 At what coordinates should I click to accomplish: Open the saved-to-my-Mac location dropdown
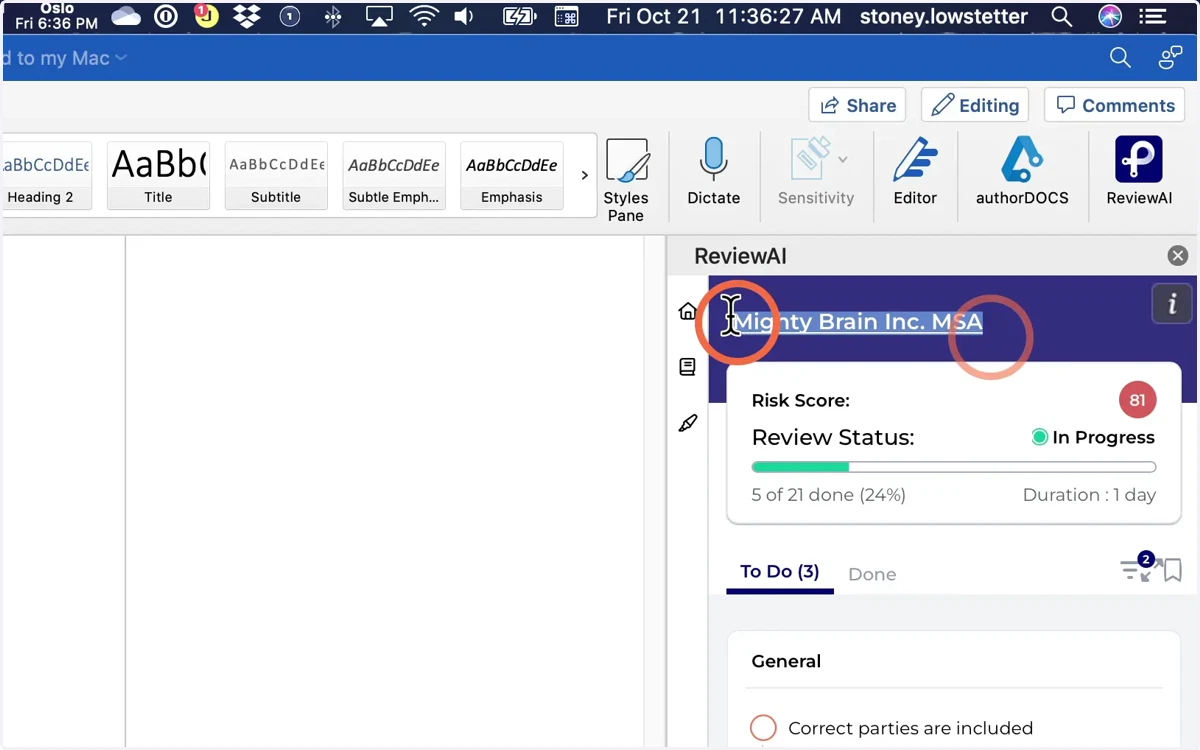121,58
